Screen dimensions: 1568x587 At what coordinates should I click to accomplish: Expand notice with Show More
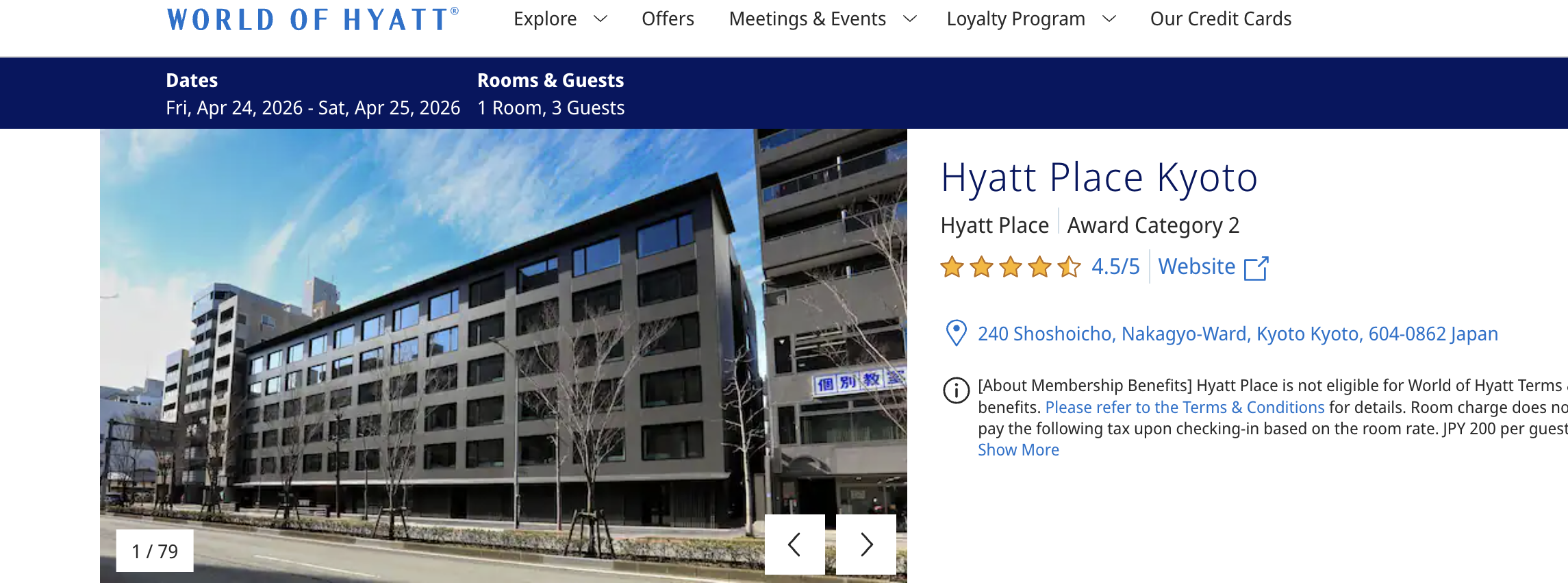[1018, 450]
